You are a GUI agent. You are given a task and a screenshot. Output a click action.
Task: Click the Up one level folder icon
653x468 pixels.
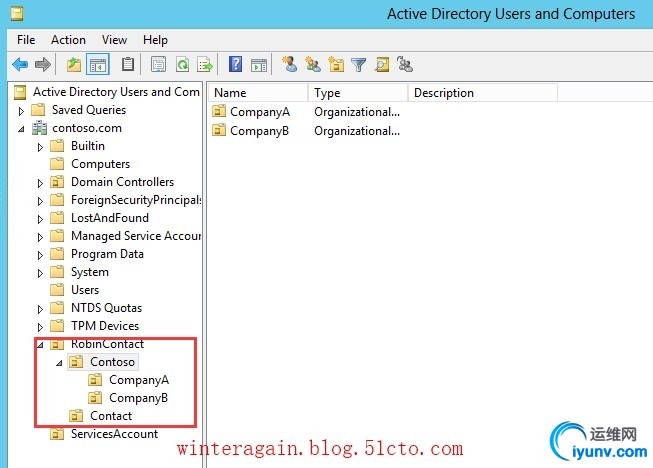74,65
